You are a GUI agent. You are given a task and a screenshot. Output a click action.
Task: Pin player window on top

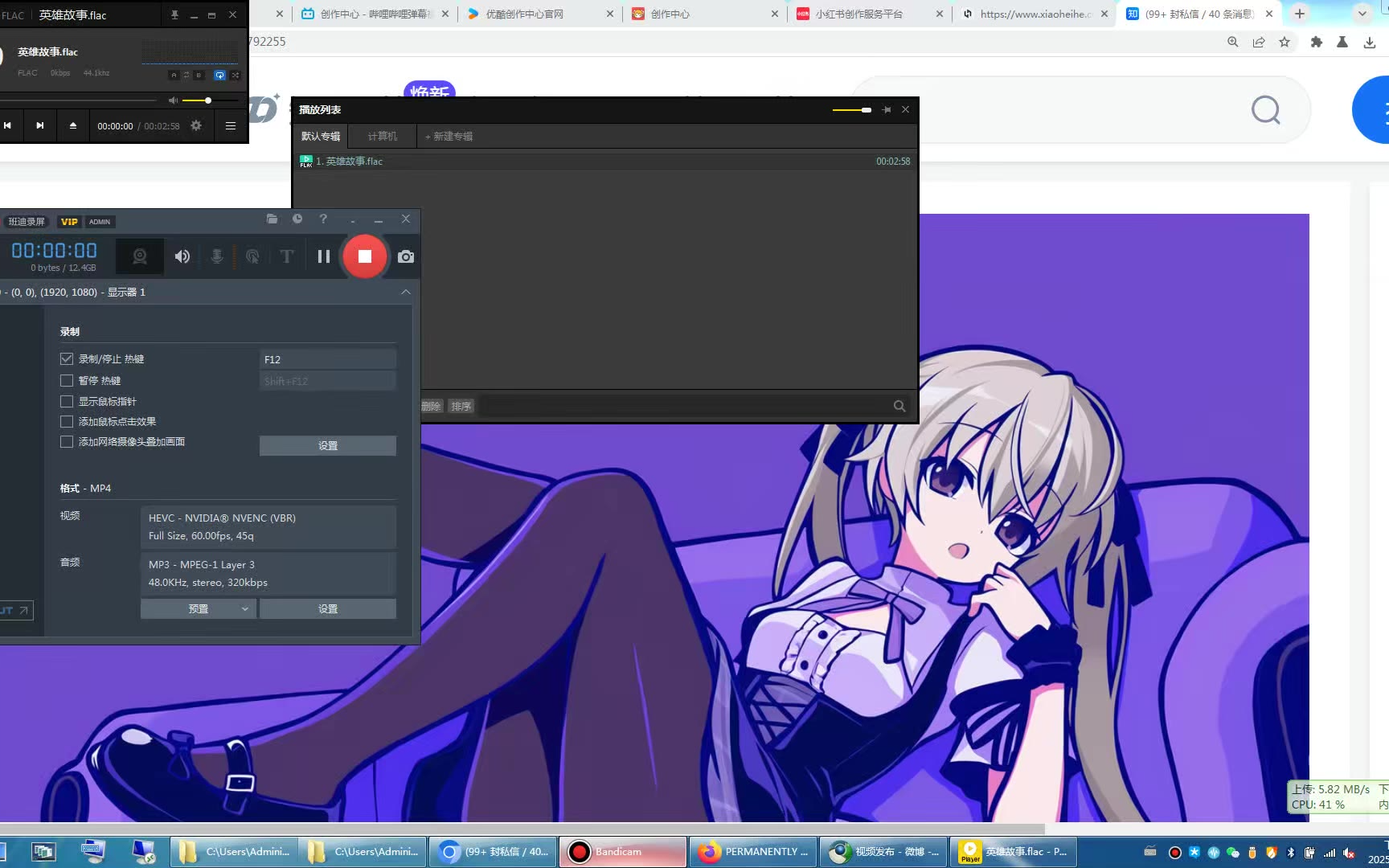pyautogui.click(x=174, y=14)
